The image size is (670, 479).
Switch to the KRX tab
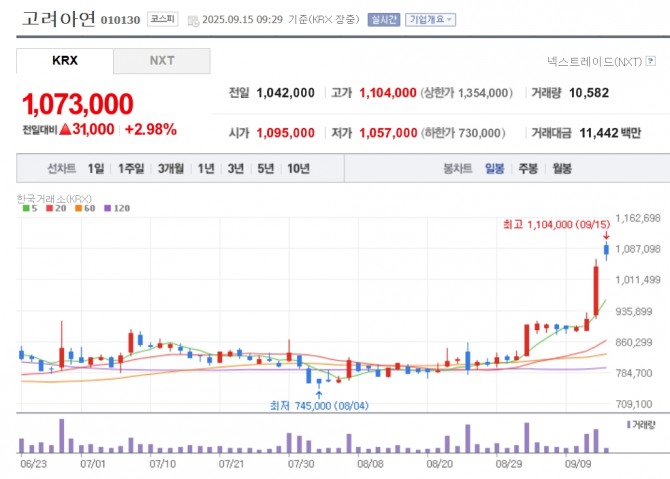(65, 61)
